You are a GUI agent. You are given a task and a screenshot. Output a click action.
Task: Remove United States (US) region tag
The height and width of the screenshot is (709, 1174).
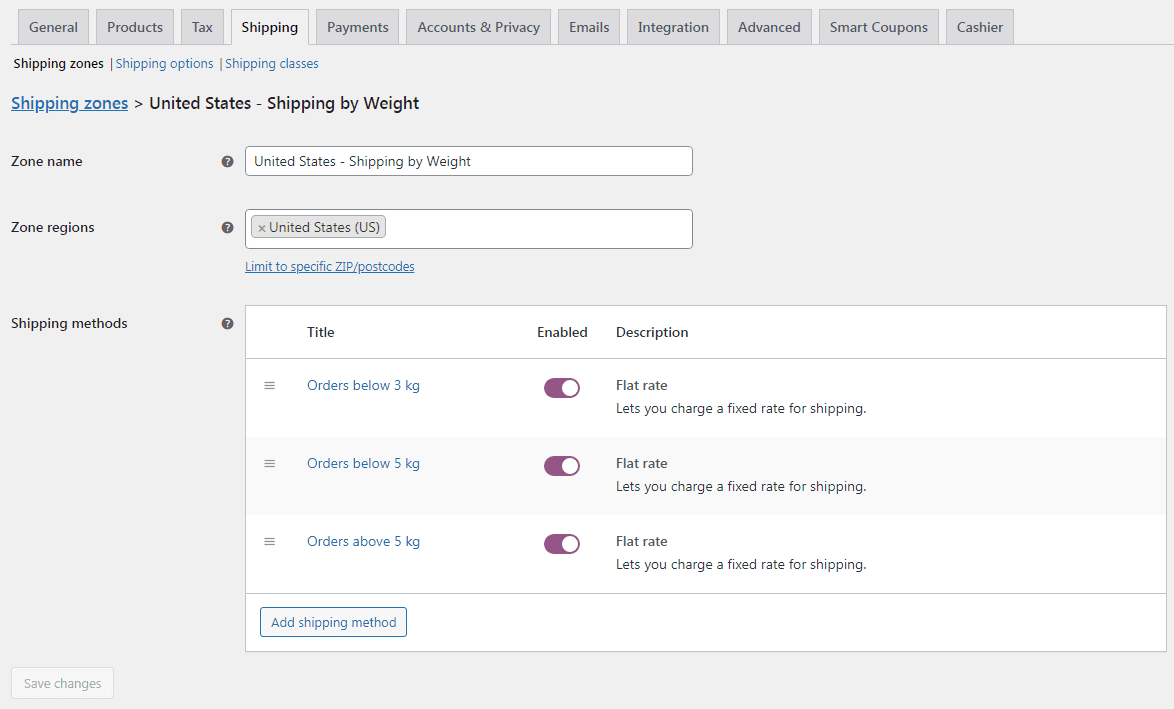(261, 228)
